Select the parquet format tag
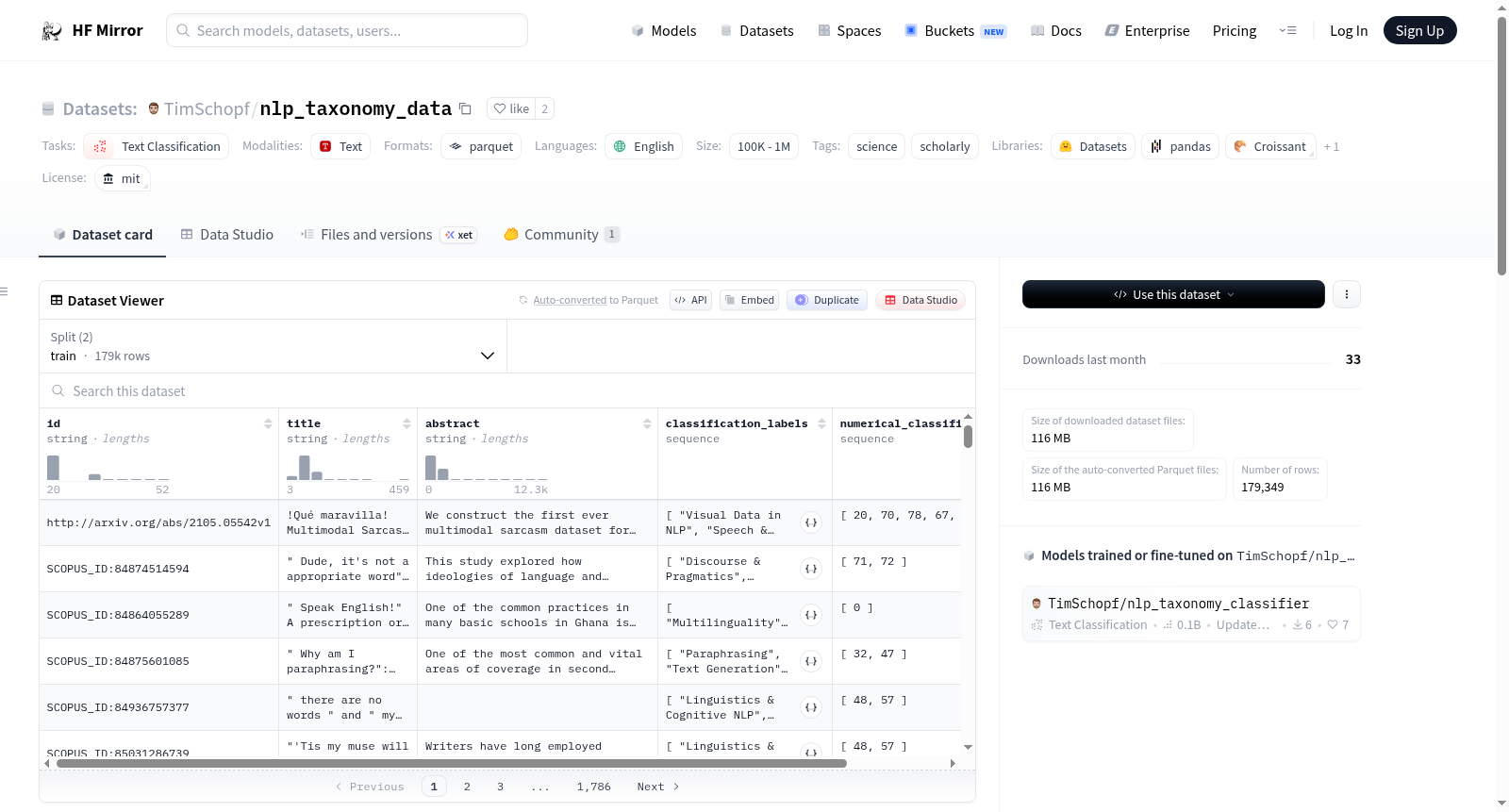This screenshot has height=812, width=1509. (x=481, y=146)
